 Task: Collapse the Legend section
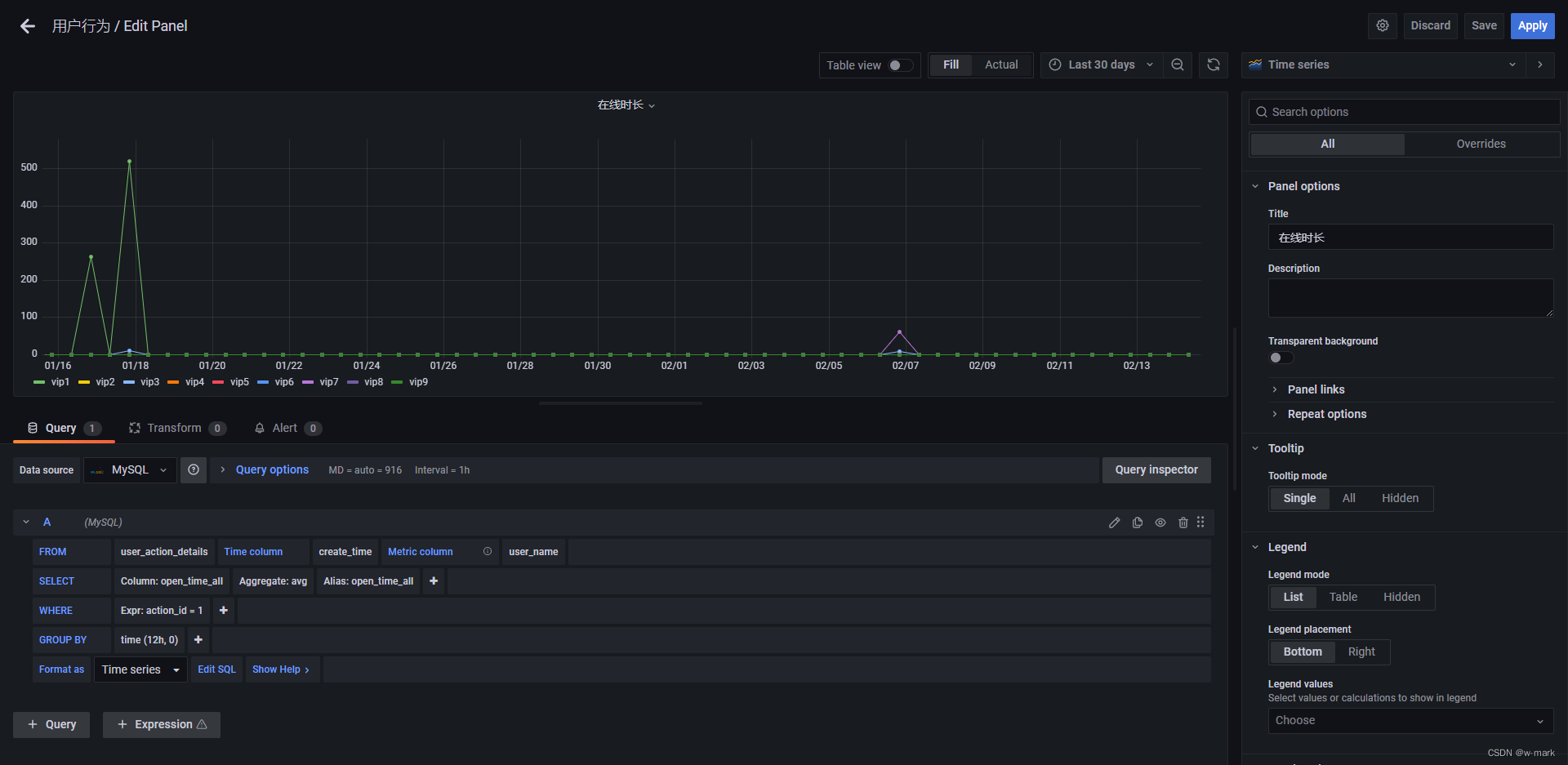pos(1255,547)
